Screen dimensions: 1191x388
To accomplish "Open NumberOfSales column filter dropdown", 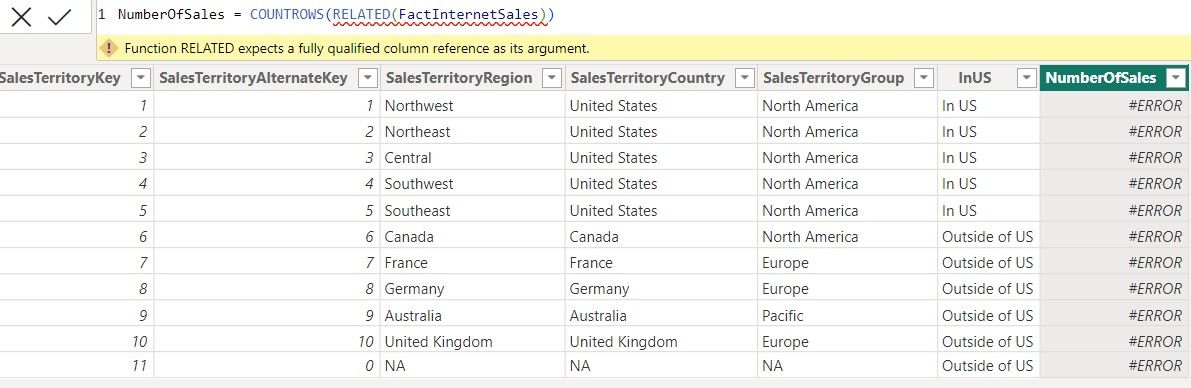I will [x=1177, y=77].
